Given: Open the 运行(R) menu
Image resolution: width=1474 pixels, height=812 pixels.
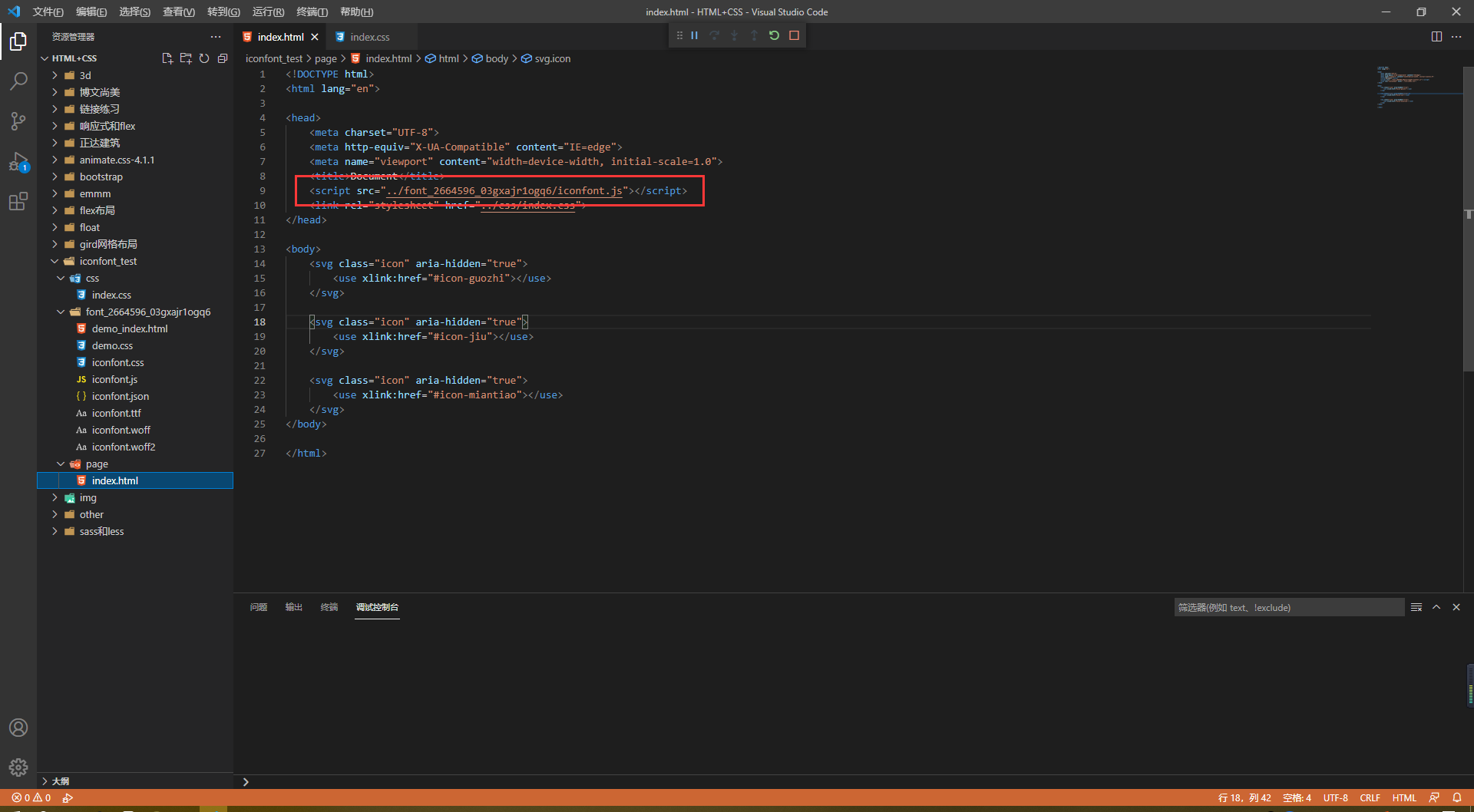Looking at the screenshot, I should point(268,12).
